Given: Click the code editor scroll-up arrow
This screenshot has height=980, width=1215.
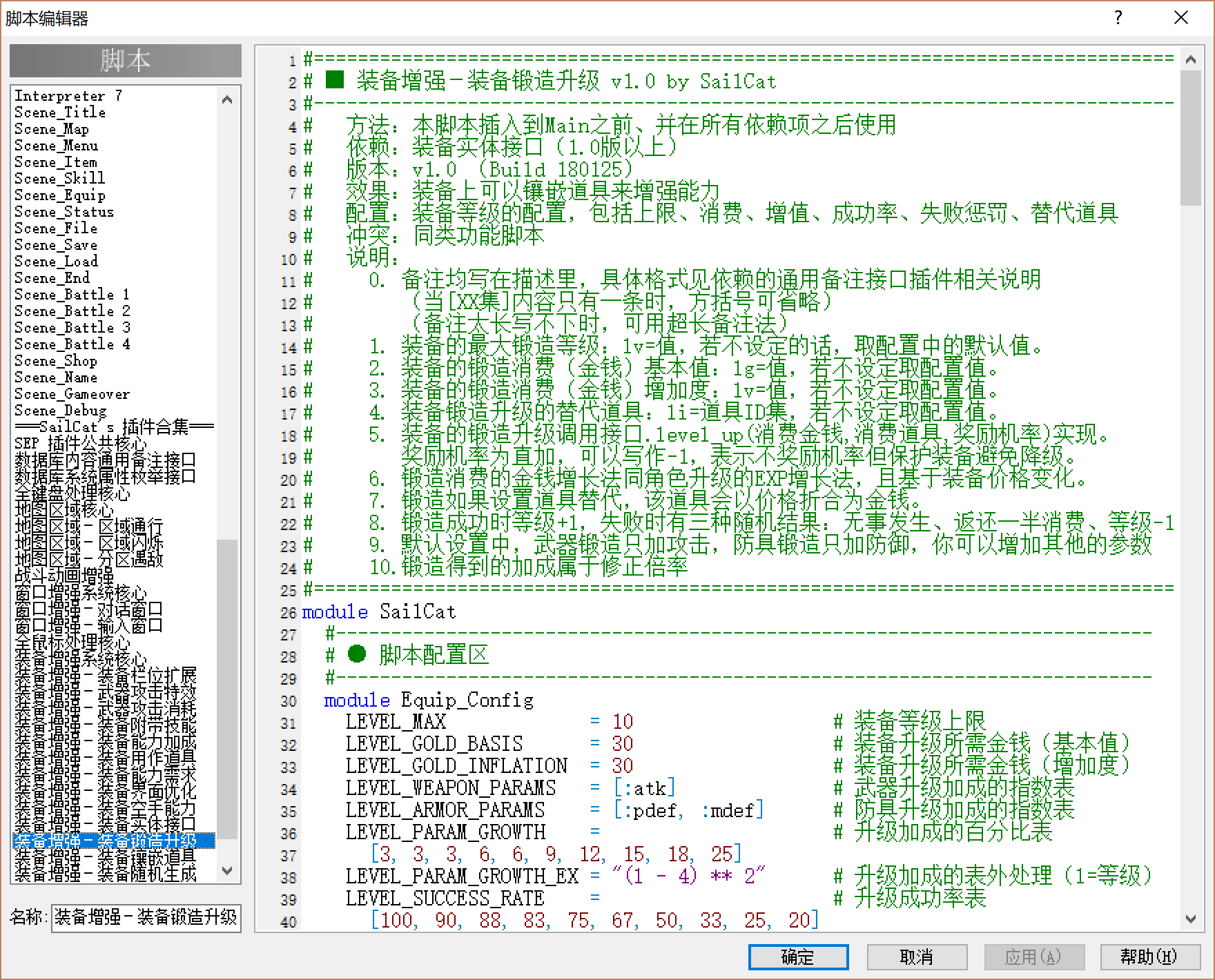Looking at the screenshot, I should pyautogui.click(x=1190, y=59).
